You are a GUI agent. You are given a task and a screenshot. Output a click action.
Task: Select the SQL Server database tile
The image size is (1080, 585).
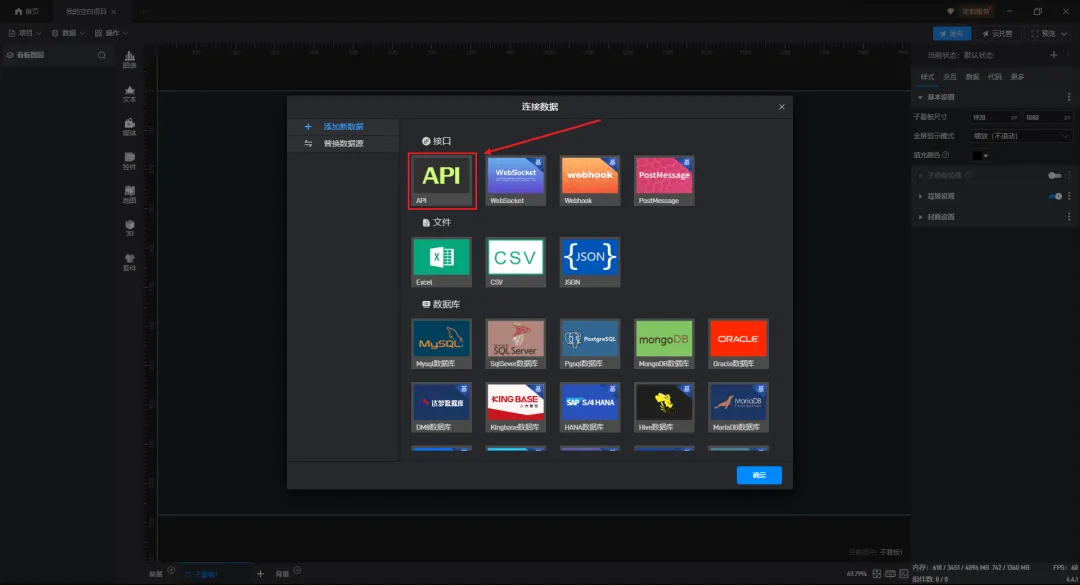point(515,344)
